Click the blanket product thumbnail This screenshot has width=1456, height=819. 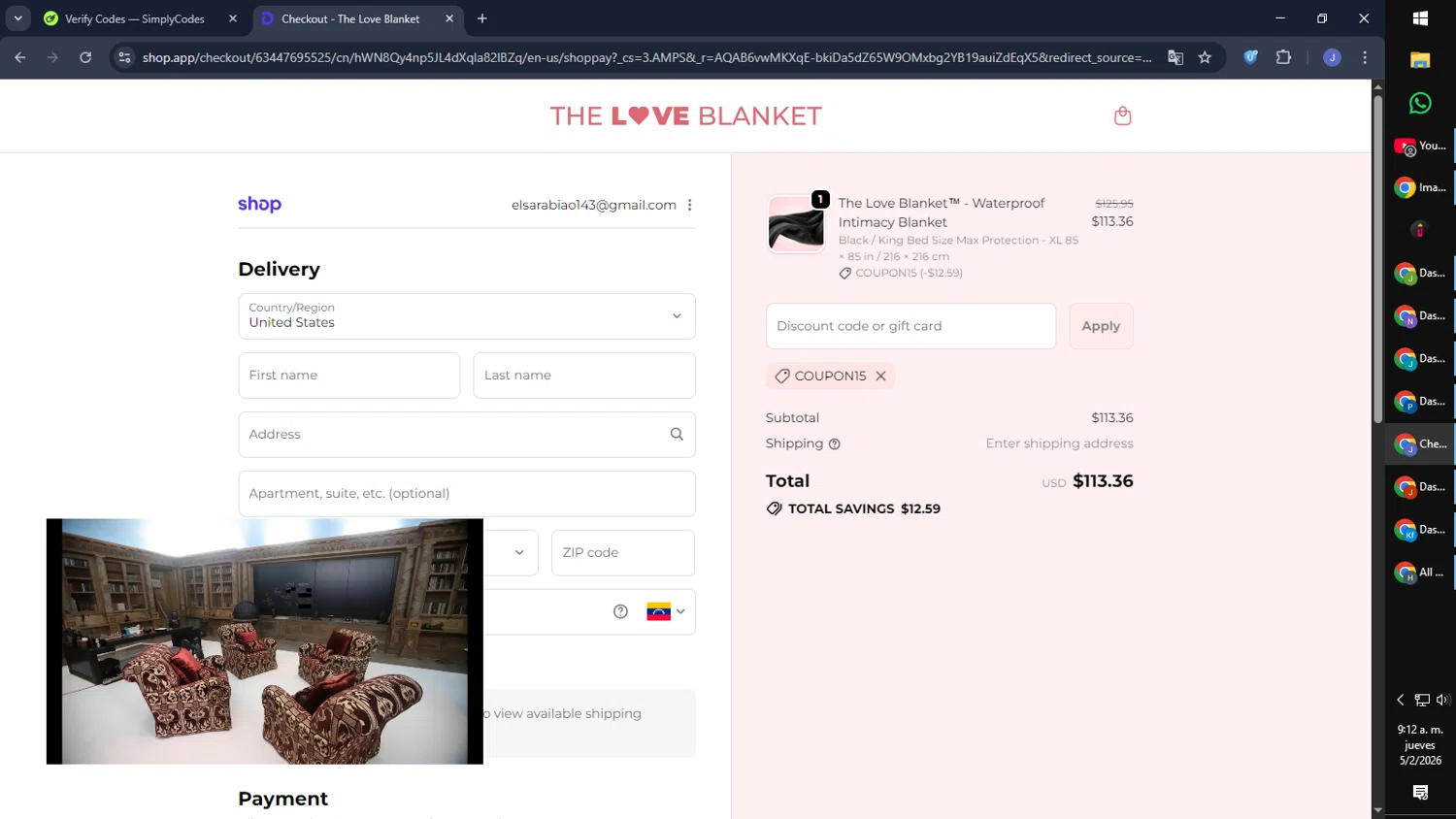tap(796, 224)
